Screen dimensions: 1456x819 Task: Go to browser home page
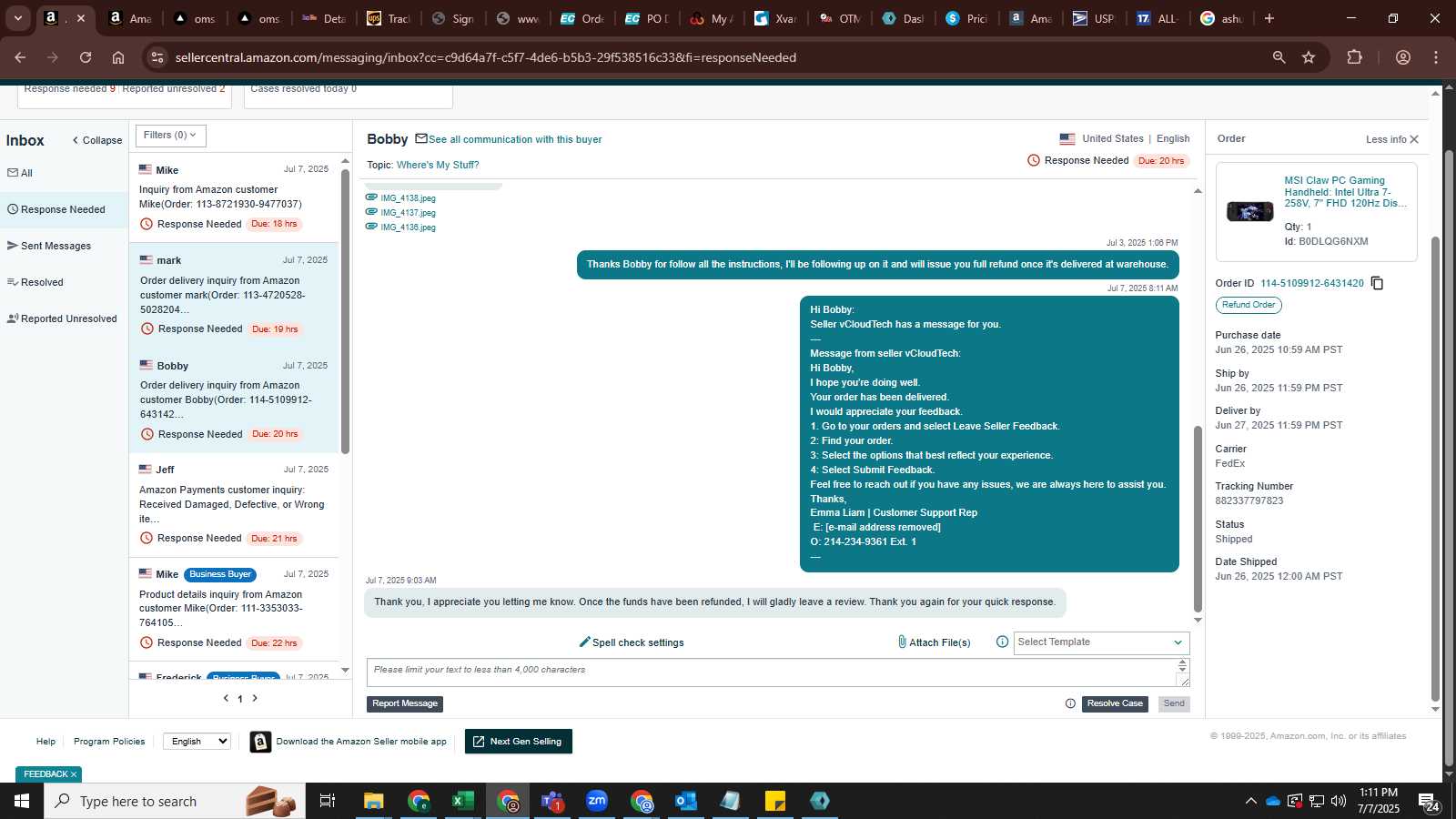[x=118, y=57]
